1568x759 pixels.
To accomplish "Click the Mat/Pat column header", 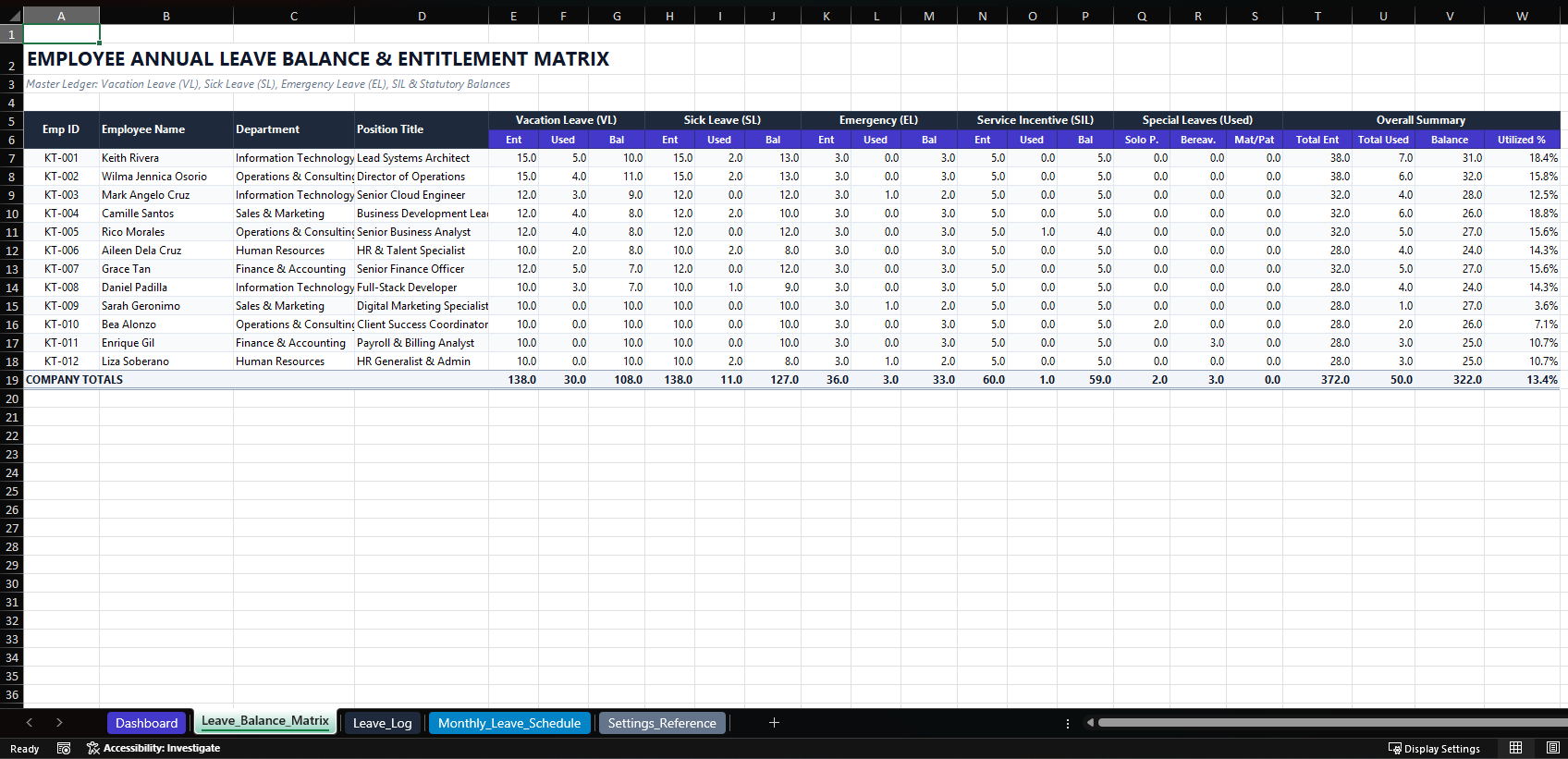I will click(x=1255, y=140).
